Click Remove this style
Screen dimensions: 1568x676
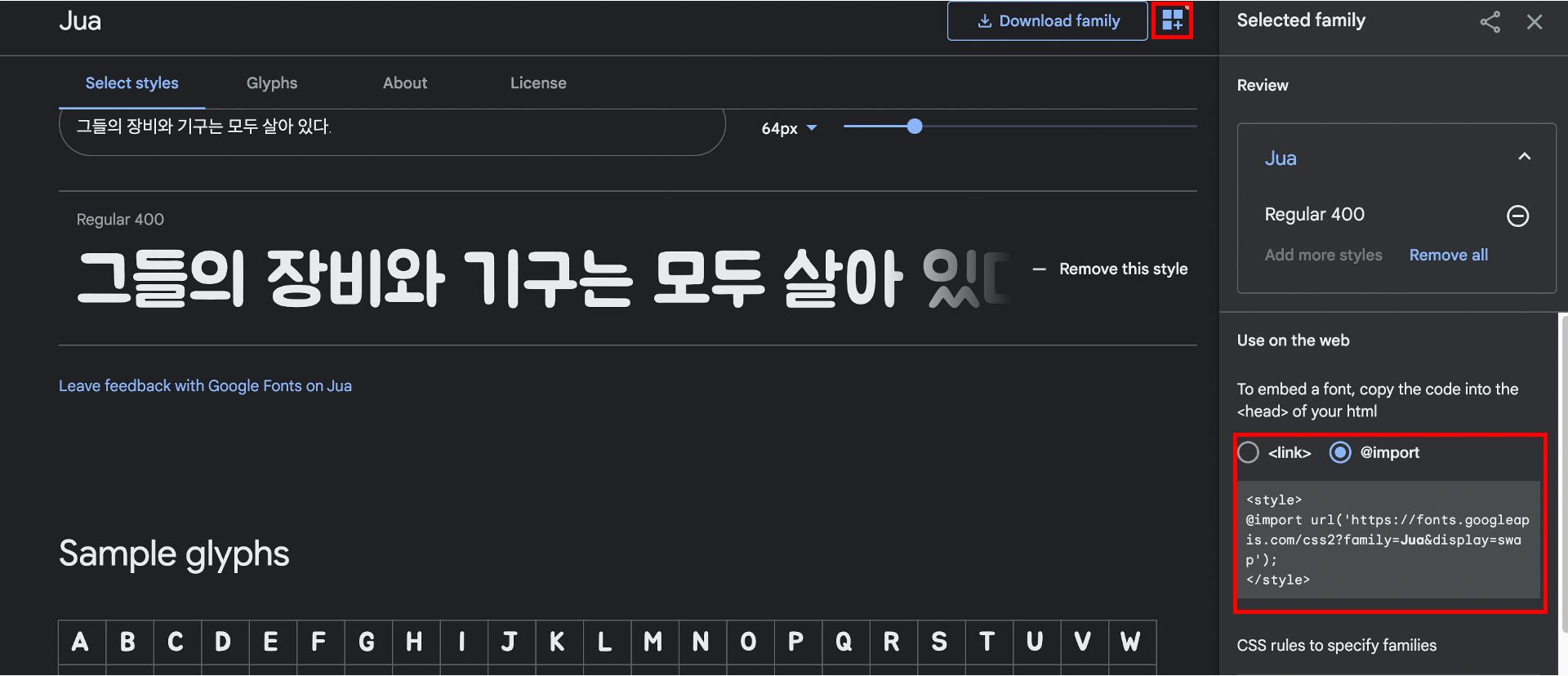(1111, 269)
